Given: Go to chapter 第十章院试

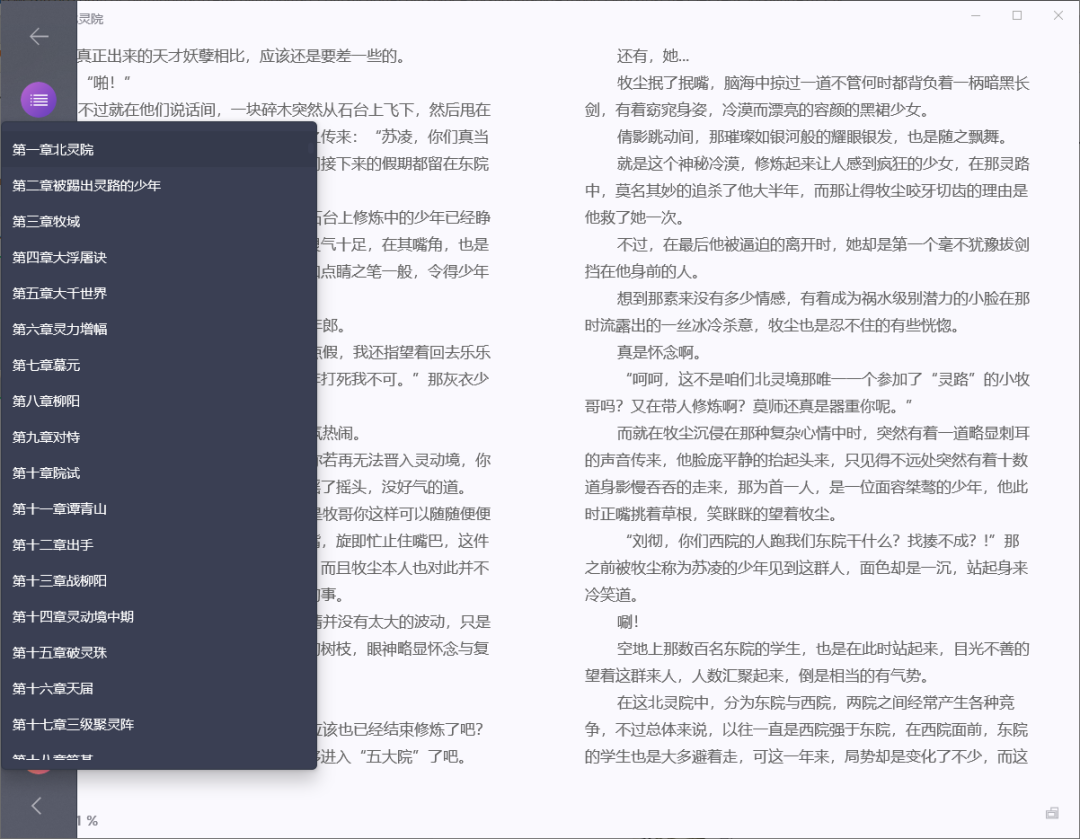Looking at the screenshot, I should tap(159, 473).
